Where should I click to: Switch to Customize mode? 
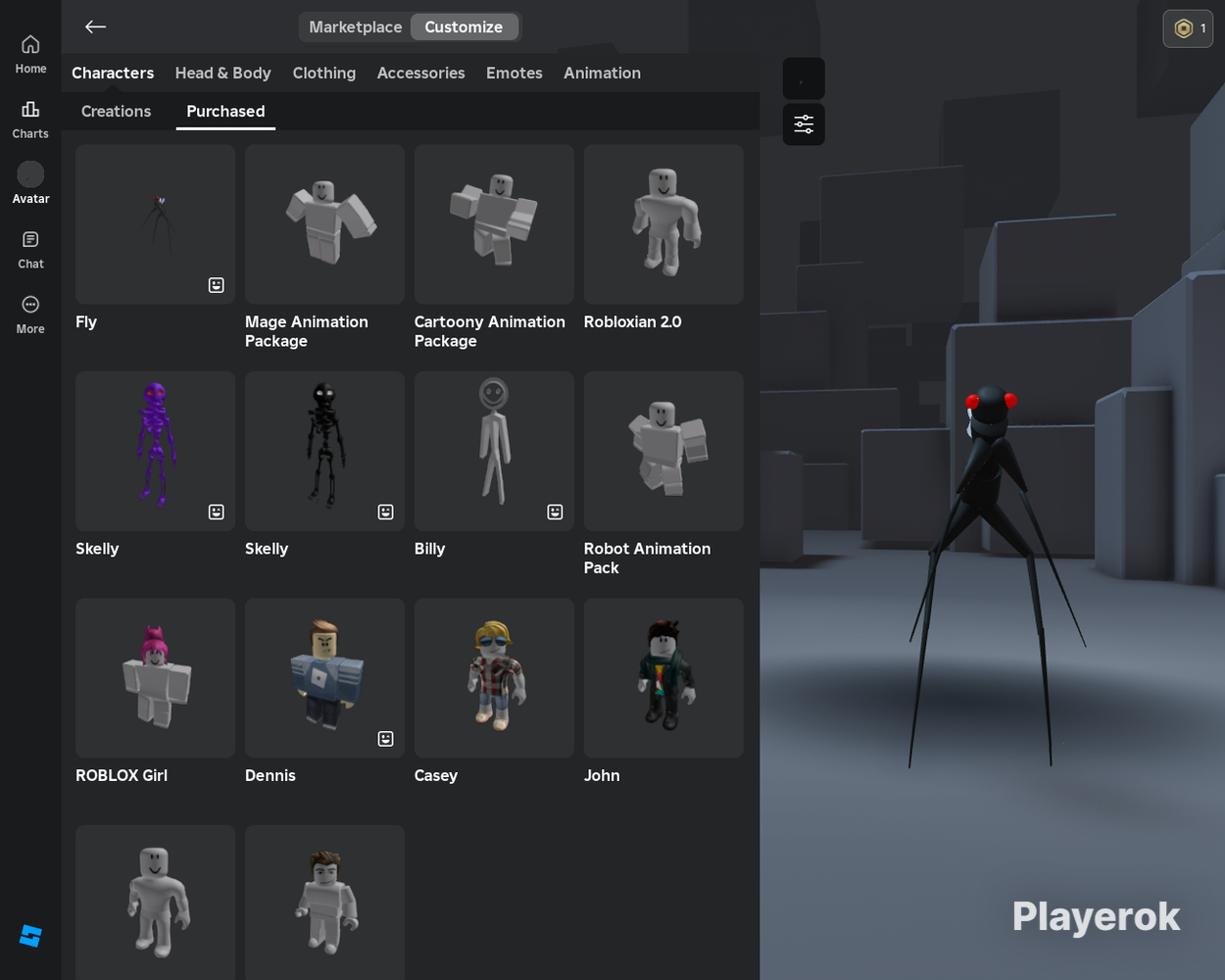(464, 27)
